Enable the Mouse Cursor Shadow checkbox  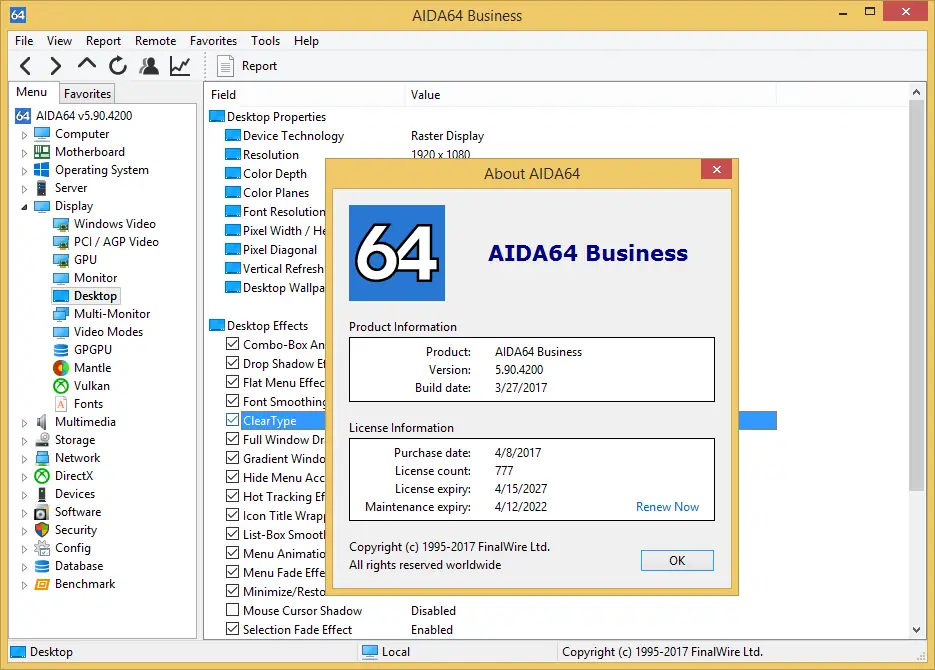[x=233, y=610]
